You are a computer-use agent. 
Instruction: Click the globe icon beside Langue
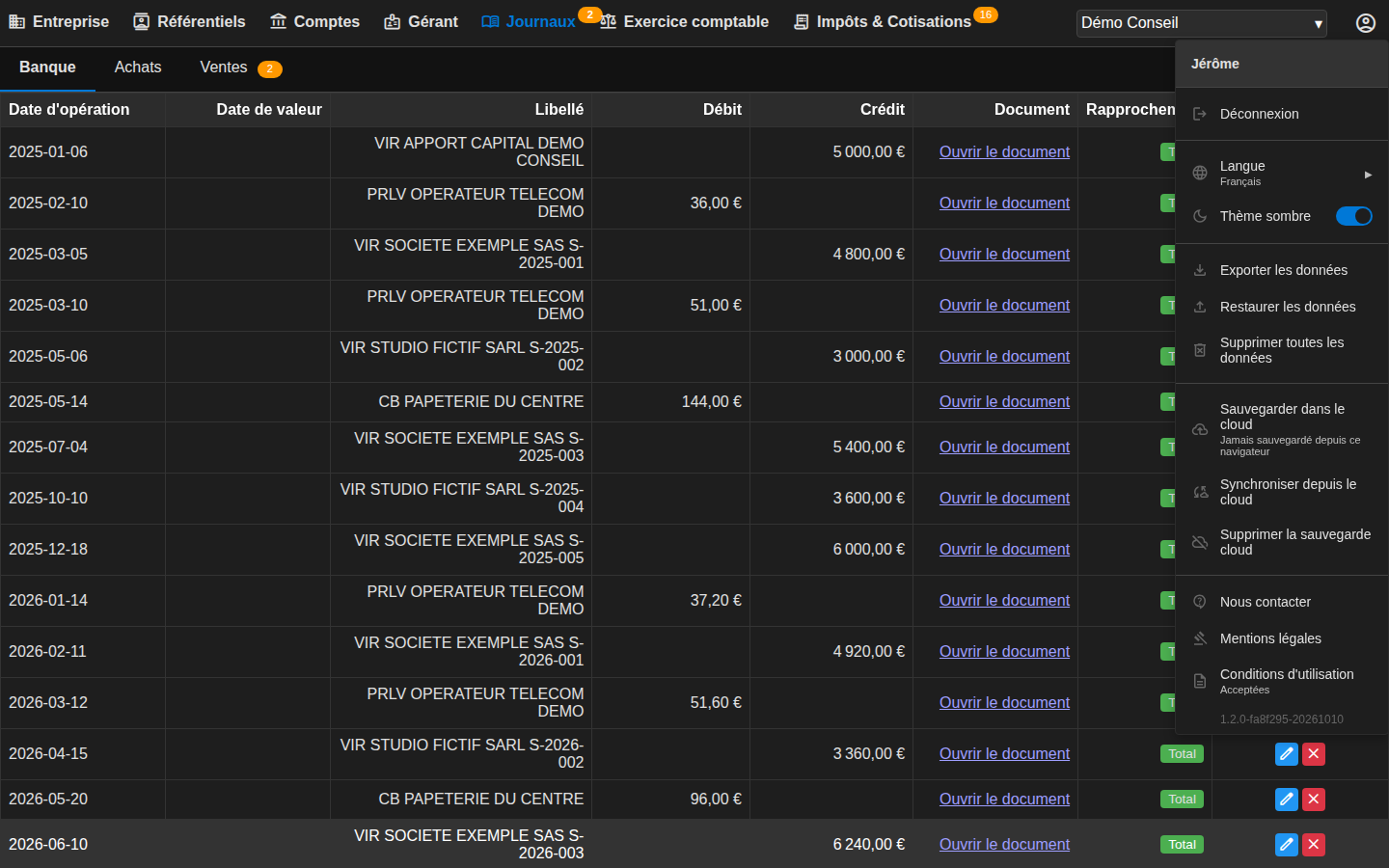point(1200,173)
